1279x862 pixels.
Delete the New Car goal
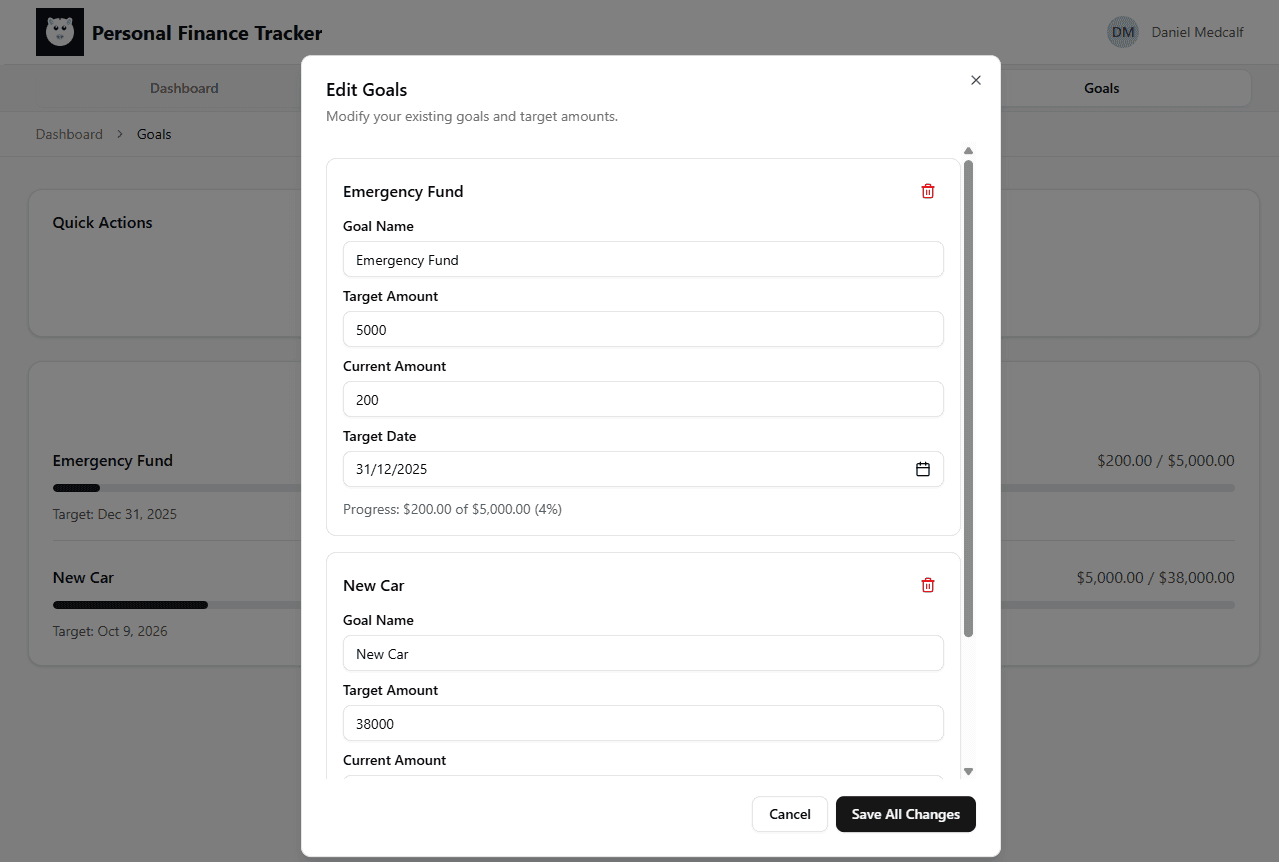click(927, 585)
